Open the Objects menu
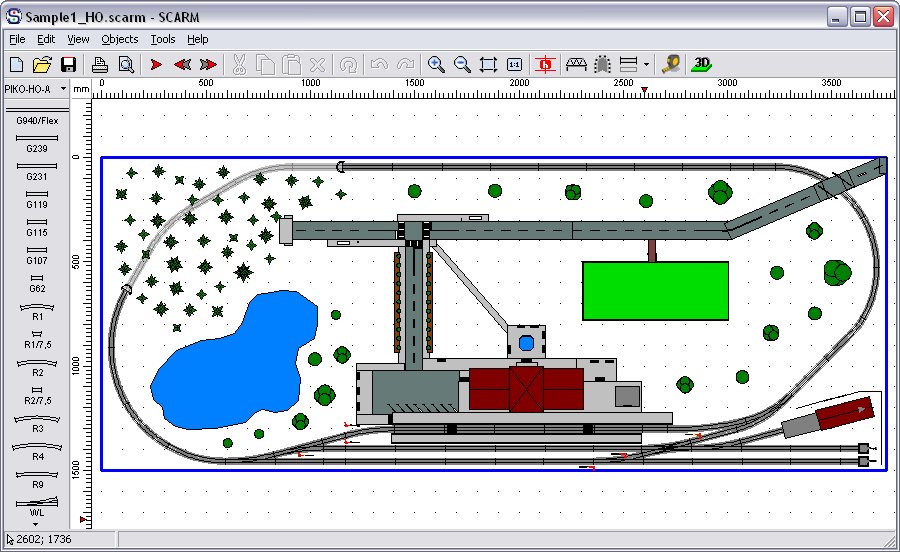The width and height of the screenshot is (900, 552). 120,39
